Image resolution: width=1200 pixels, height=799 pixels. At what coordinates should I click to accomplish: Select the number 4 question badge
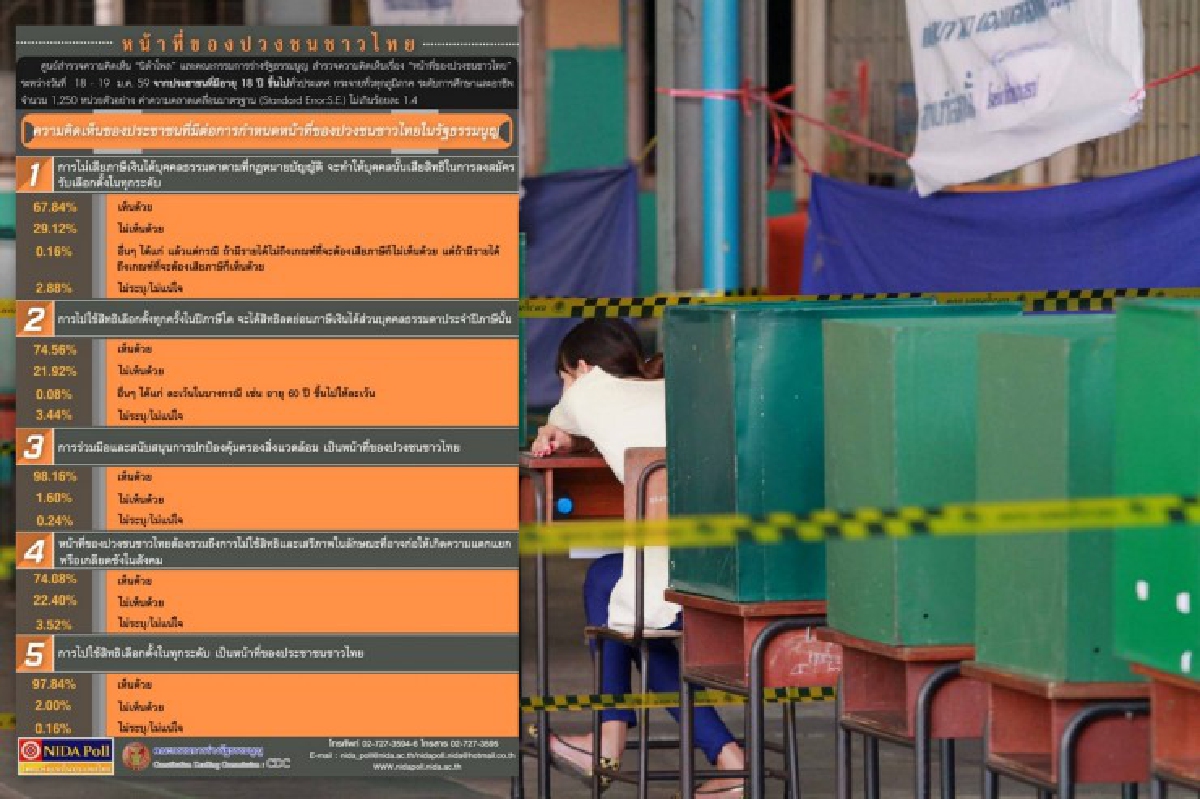click(34, 551)
